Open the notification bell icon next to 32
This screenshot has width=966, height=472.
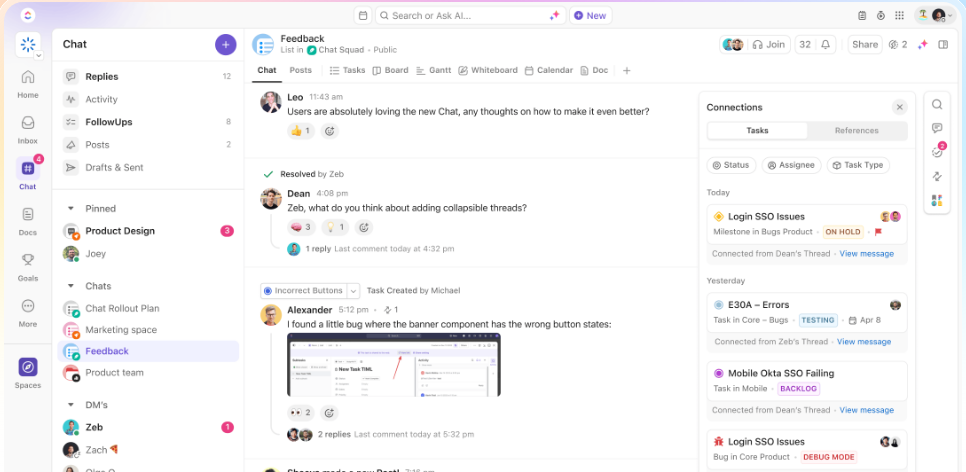826,44
